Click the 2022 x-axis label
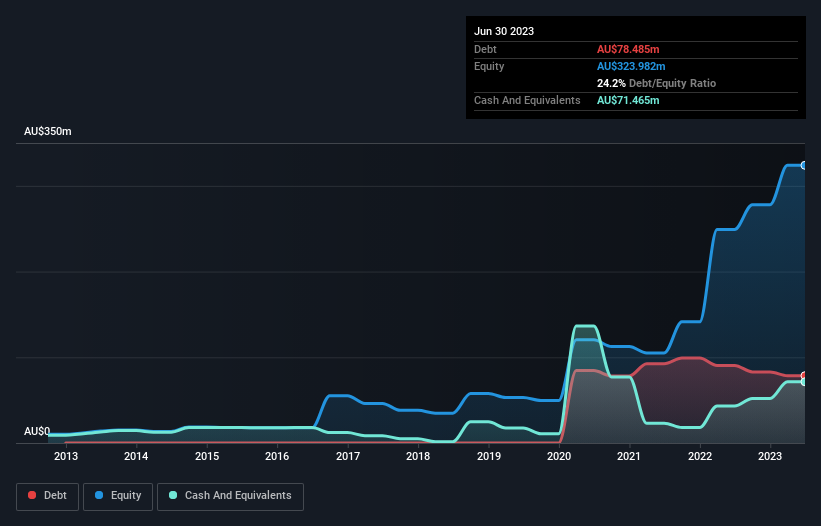This screenshot has height=526, width=821. tap(700, 456)
